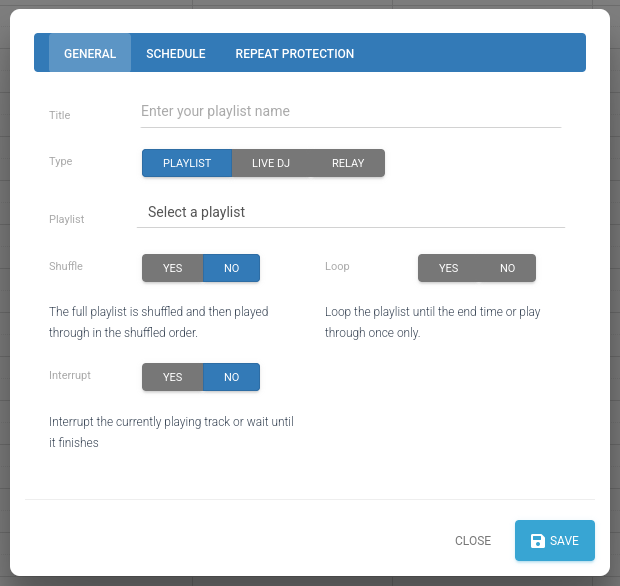The width and height of the screenshot is (620, 586).
Task: Set type to Relay
Action: tap(348, 163)
